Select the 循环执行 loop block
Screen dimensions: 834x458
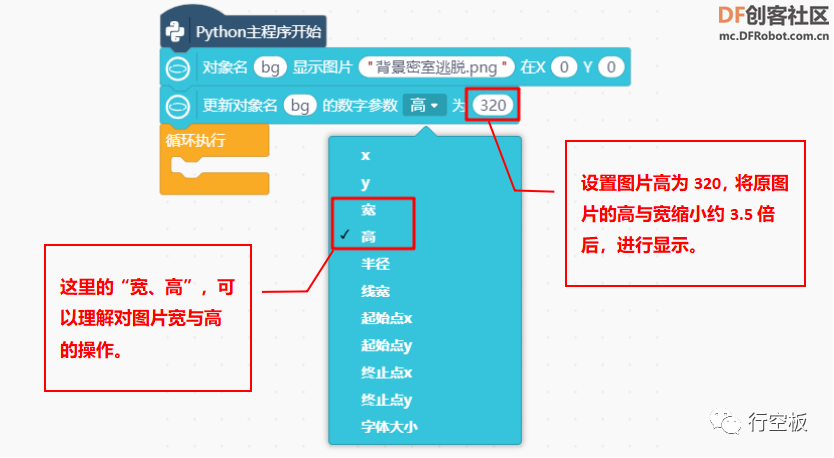[x=214, y=159]
